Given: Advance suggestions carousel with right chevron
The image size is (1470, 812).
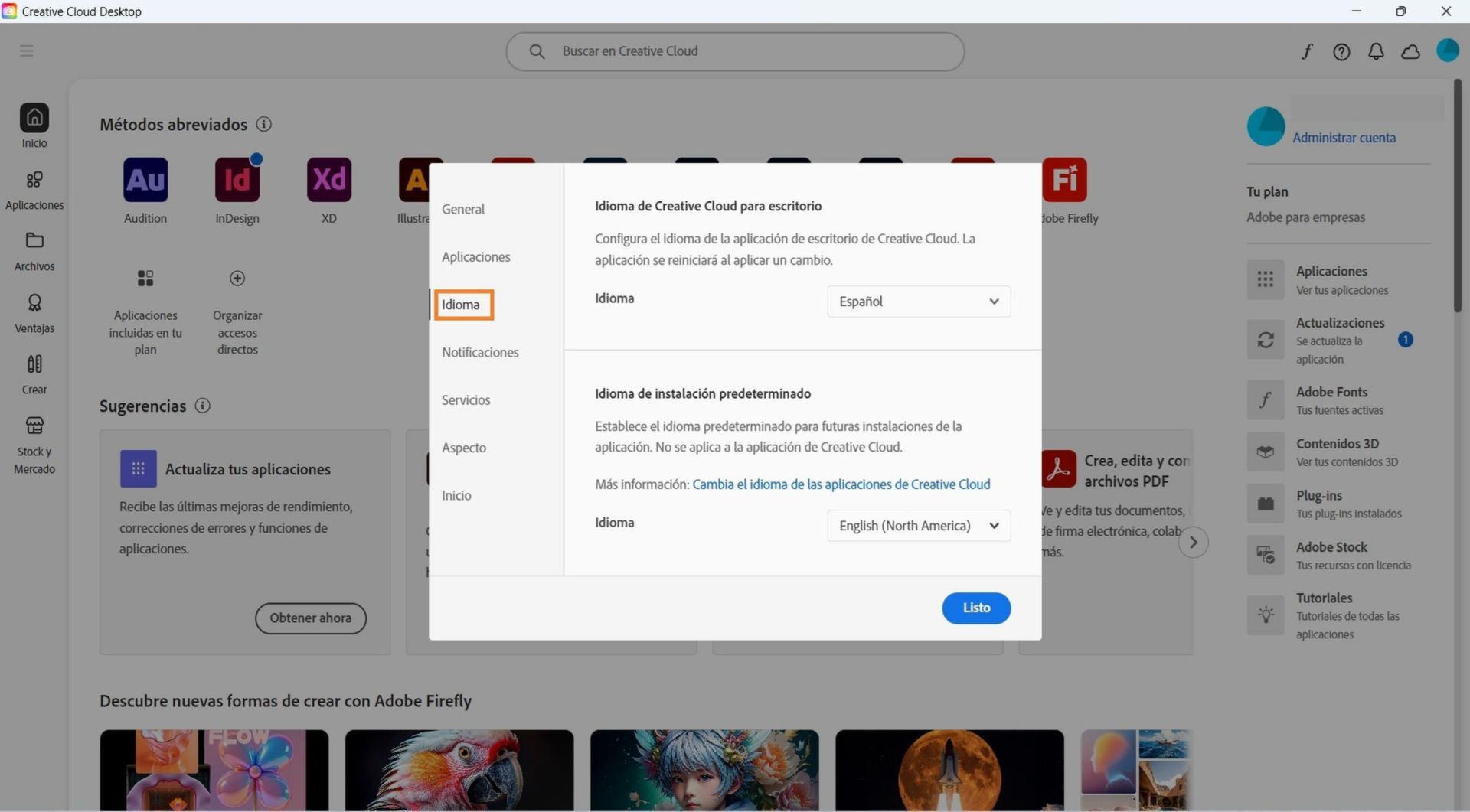Looking at the screenshot, I should pos(1193,543).
